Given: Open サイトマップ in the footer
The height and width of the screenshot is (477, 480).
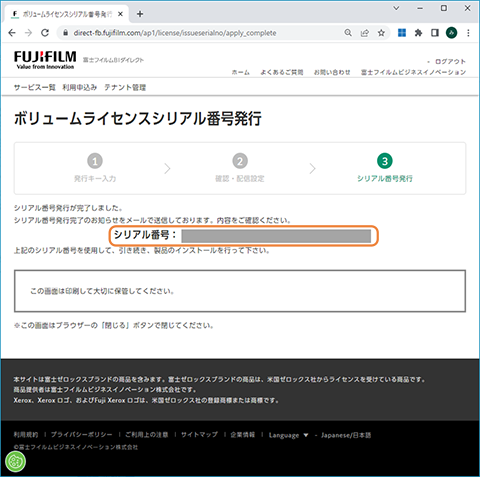Looking at the screenshot, I should point(199,435).
